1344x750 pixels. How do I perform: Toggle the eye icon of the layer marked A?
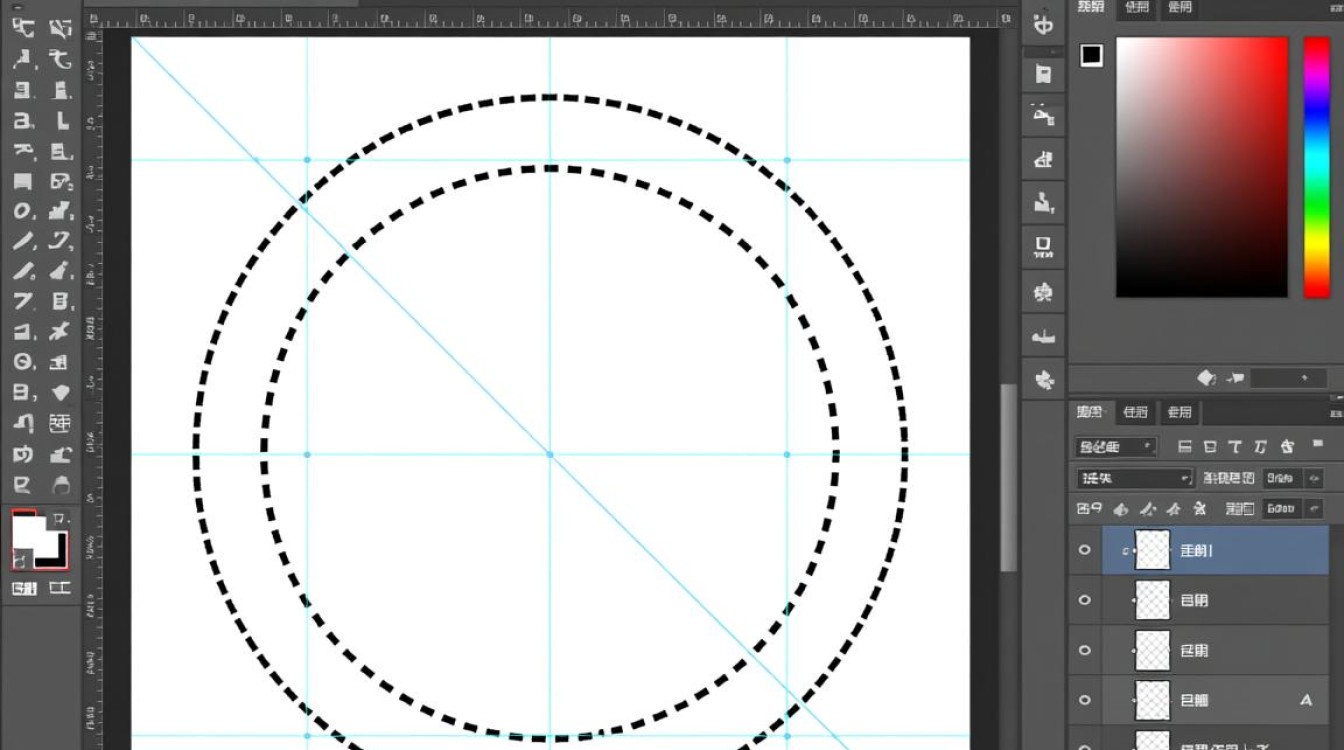pos(1085,700)
